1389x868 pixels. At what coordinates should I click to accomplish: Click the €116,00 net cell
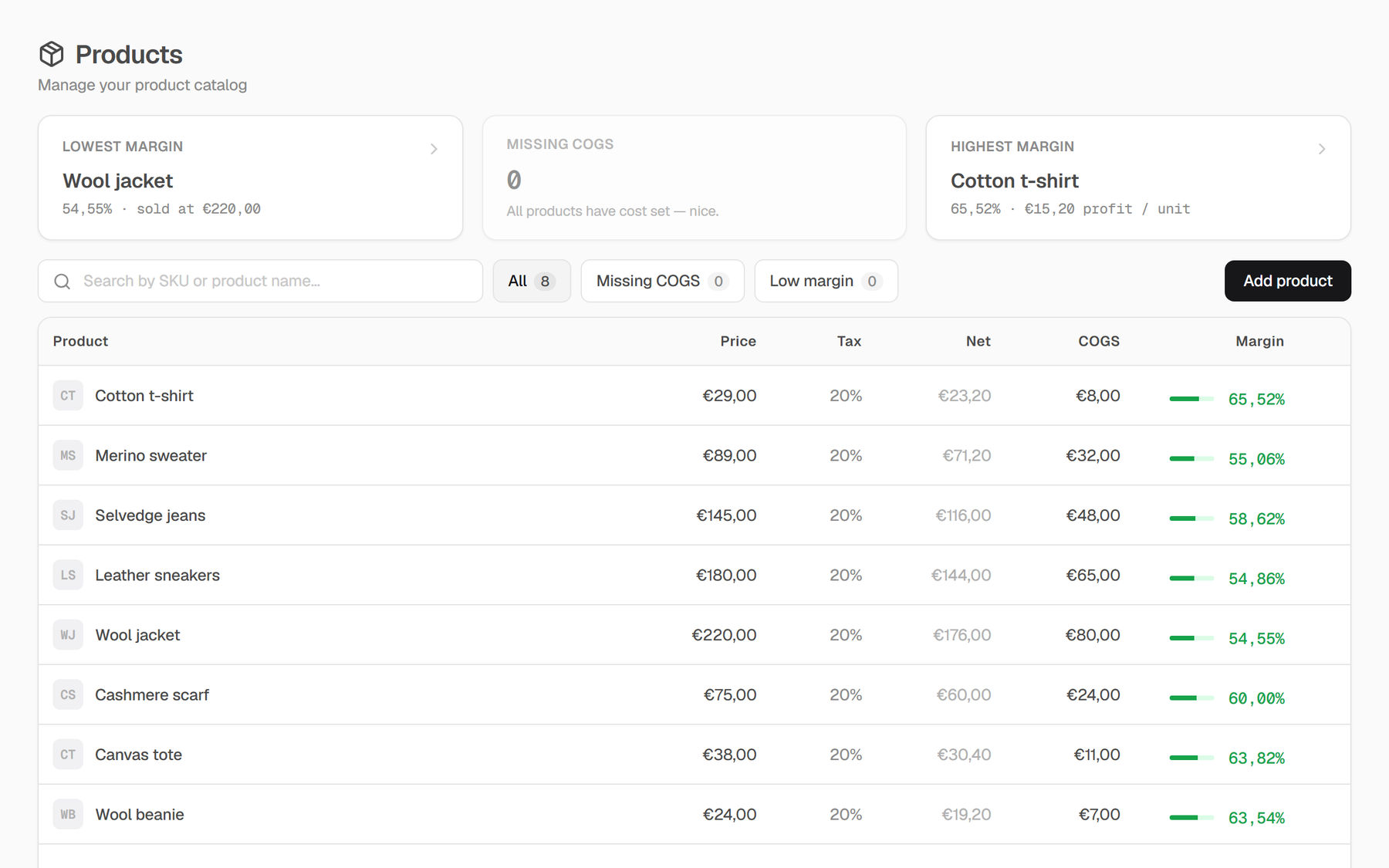pos(963,515)
